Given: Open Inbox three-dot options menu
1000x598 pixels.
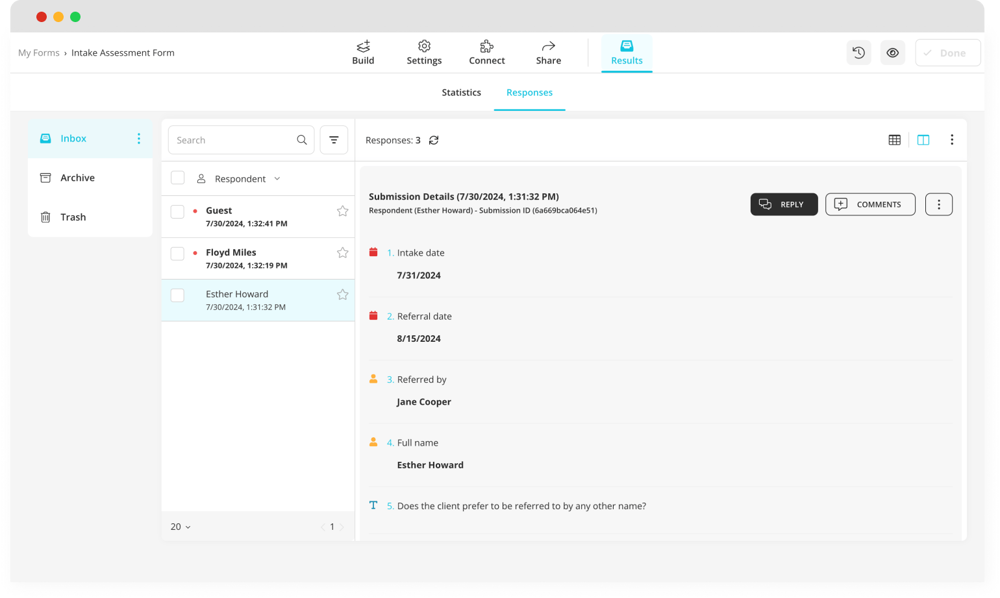Looking at the screenshot, I should click(139, 139).
